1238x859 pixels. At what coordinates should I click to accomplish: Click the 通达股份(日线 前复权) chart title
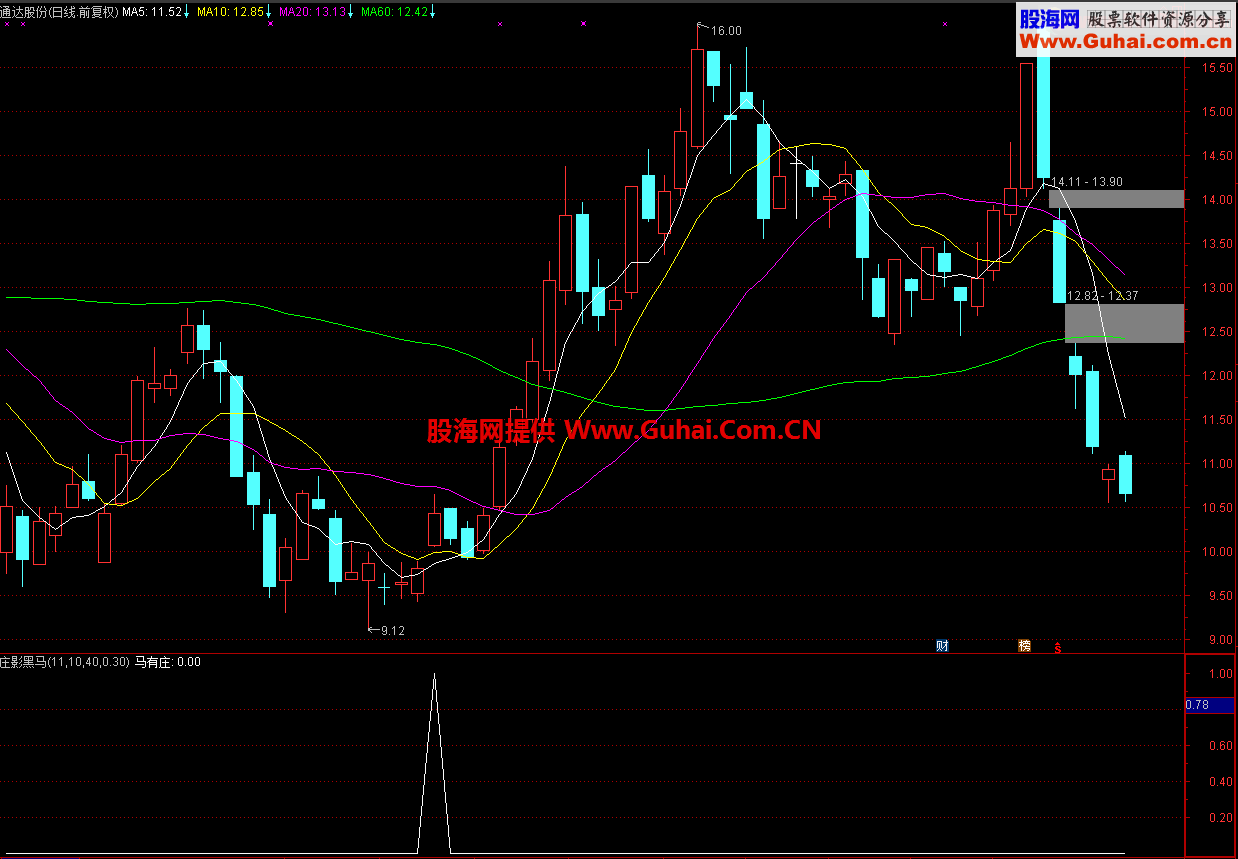58,12
